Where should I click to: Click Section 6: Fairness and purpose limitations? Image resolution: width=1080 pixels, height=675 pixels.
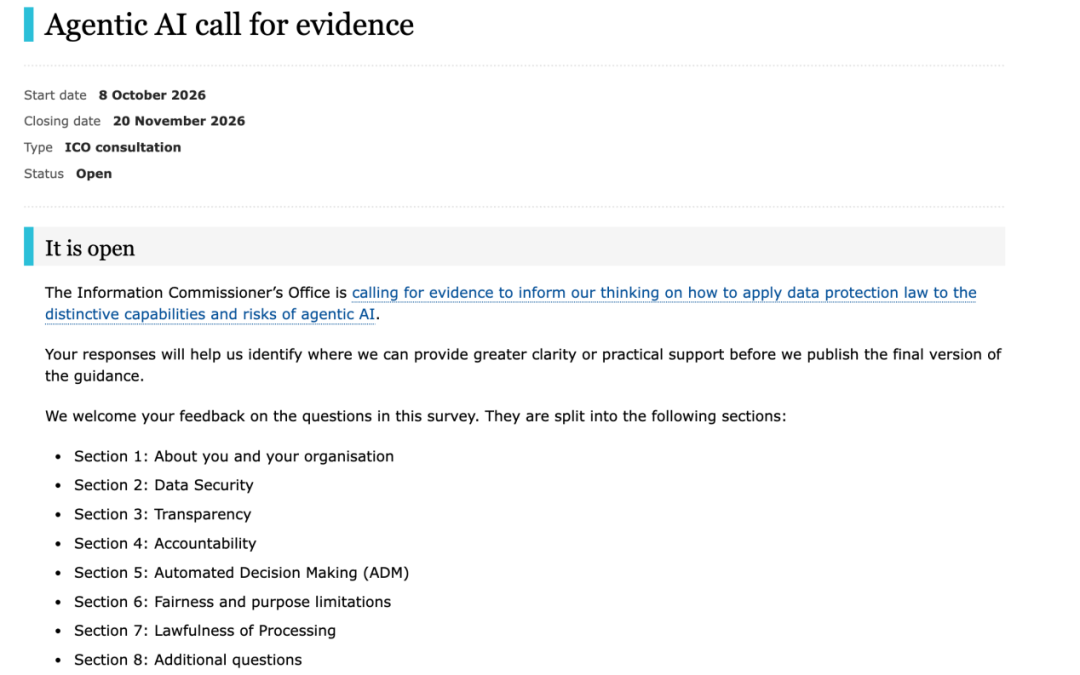[232, 602]
